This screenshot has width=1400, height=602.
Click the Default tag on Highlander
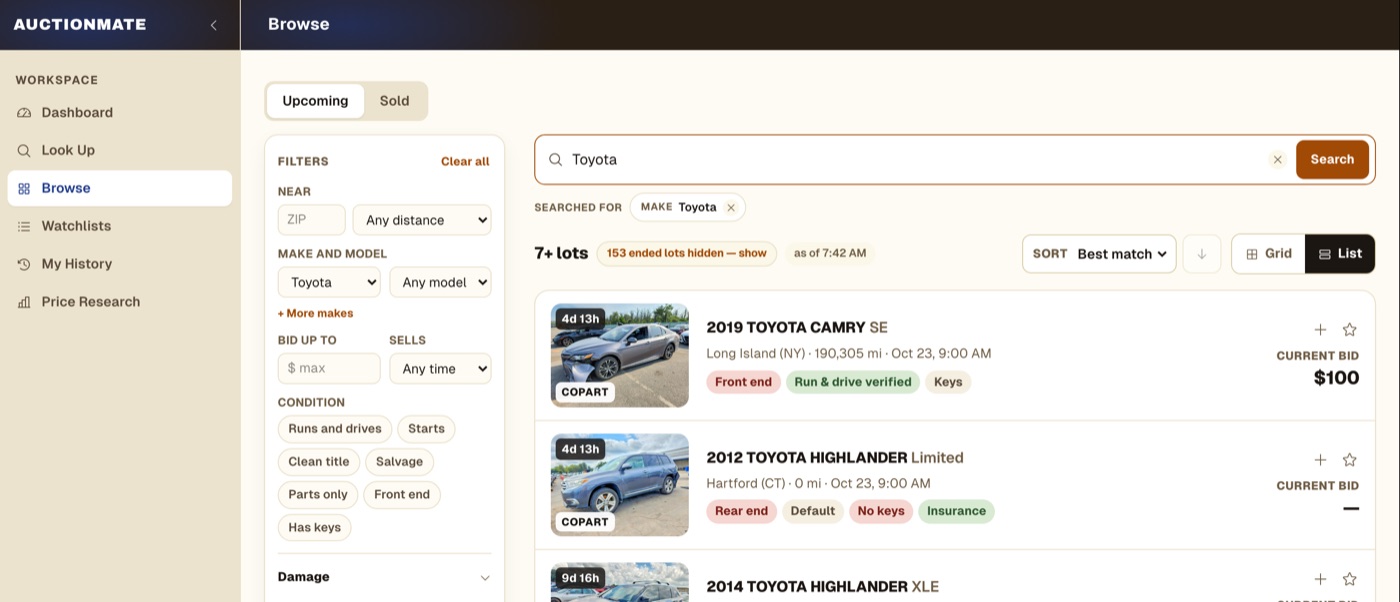(813, 511)
